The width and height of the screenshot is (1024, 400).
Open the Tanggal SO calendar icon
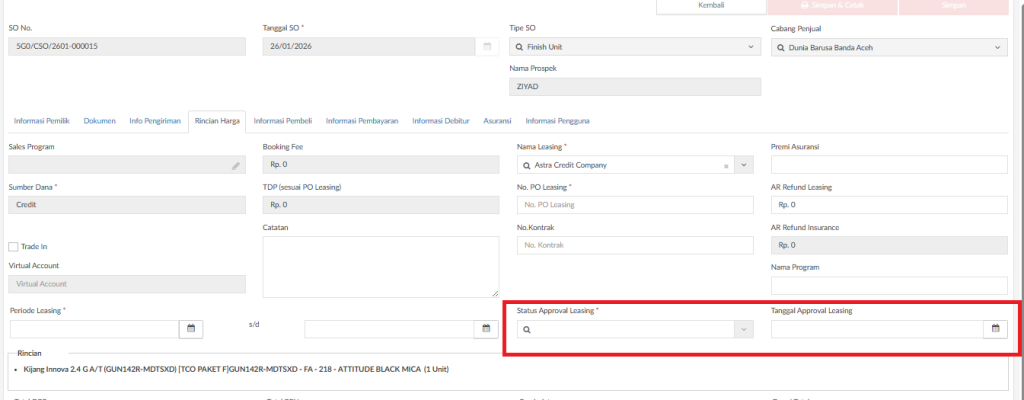pos(487,47)
